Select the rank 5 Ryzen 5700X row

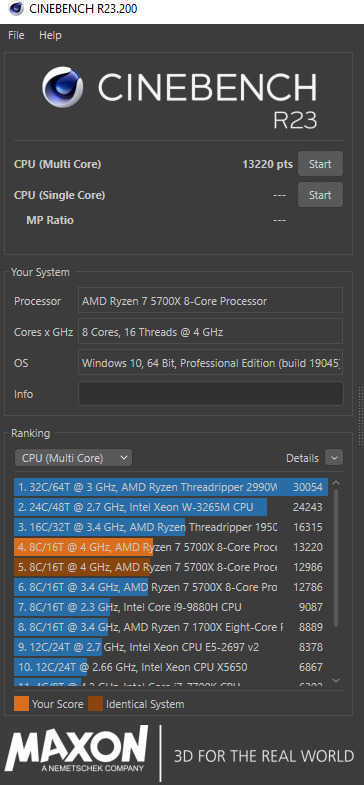tap(171, 567)
